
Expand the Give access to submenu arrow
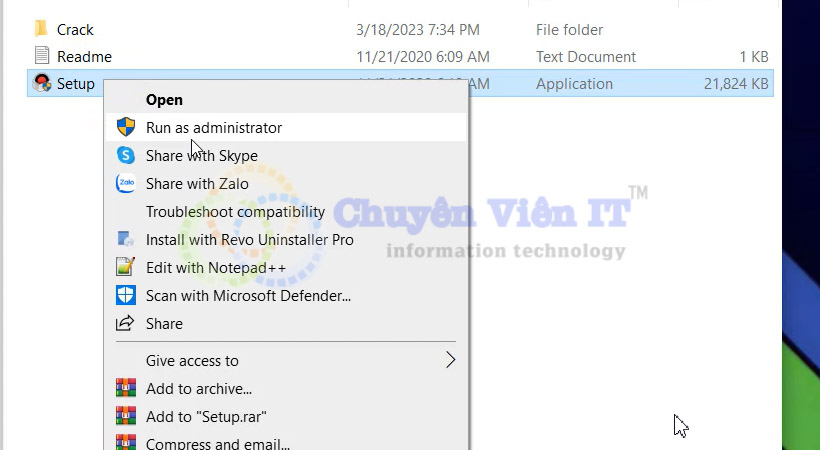click(450, 360)
